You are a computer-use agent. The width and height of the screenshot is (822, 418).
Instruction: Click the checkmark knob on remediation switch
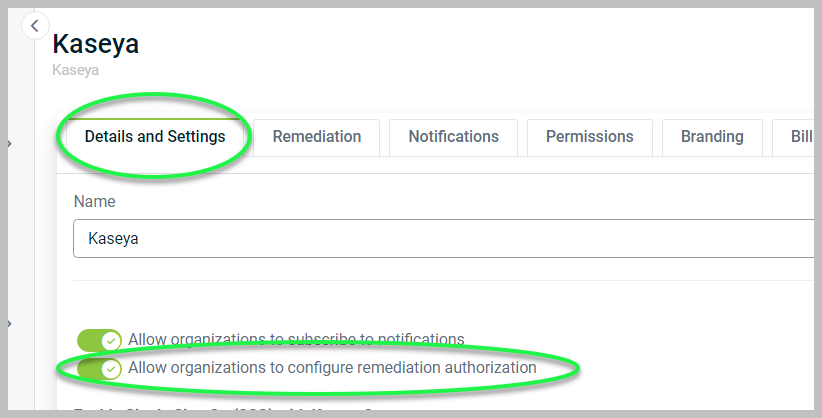coord(111,369)
